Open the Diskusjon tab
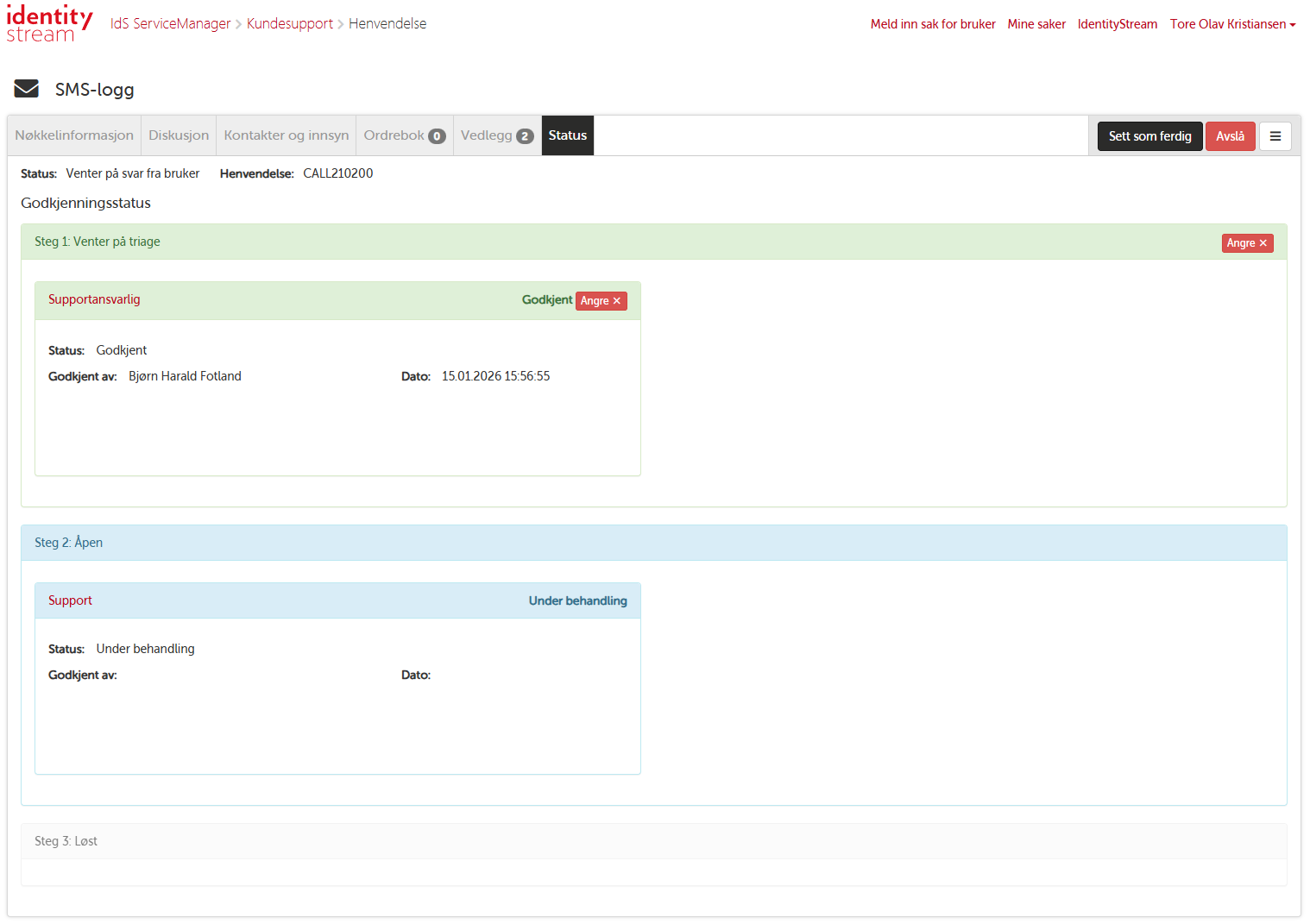The height and width of the screenshot is (924, 1310). point(179,135)
